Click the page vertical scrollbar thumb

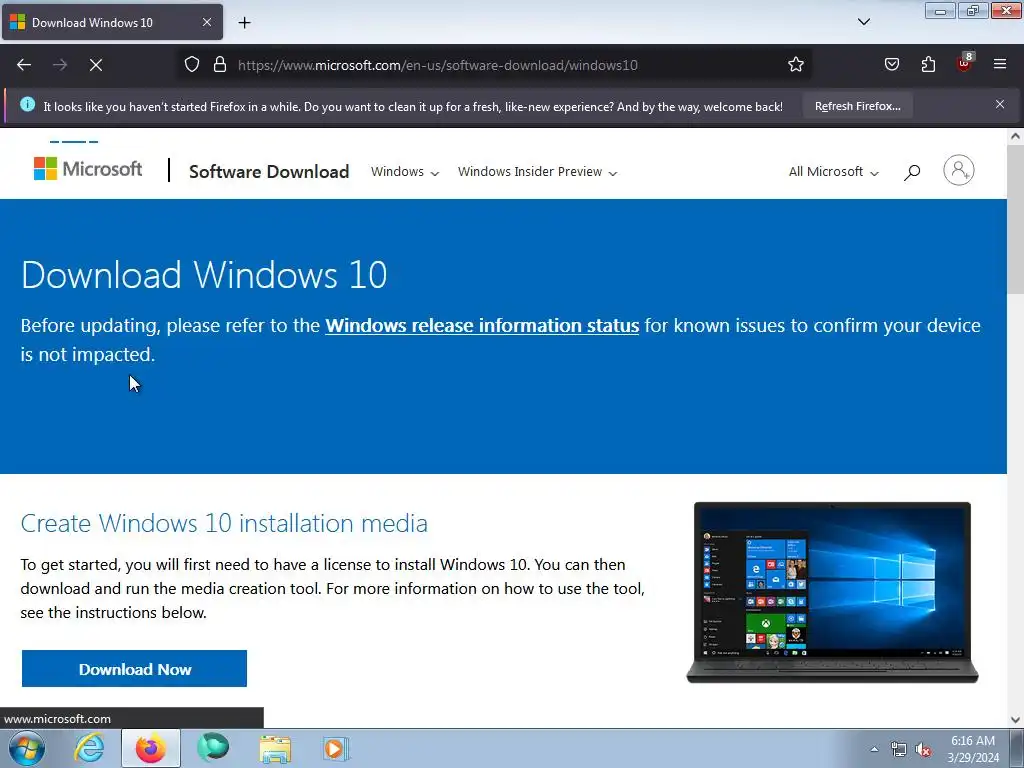(1015, 219)
